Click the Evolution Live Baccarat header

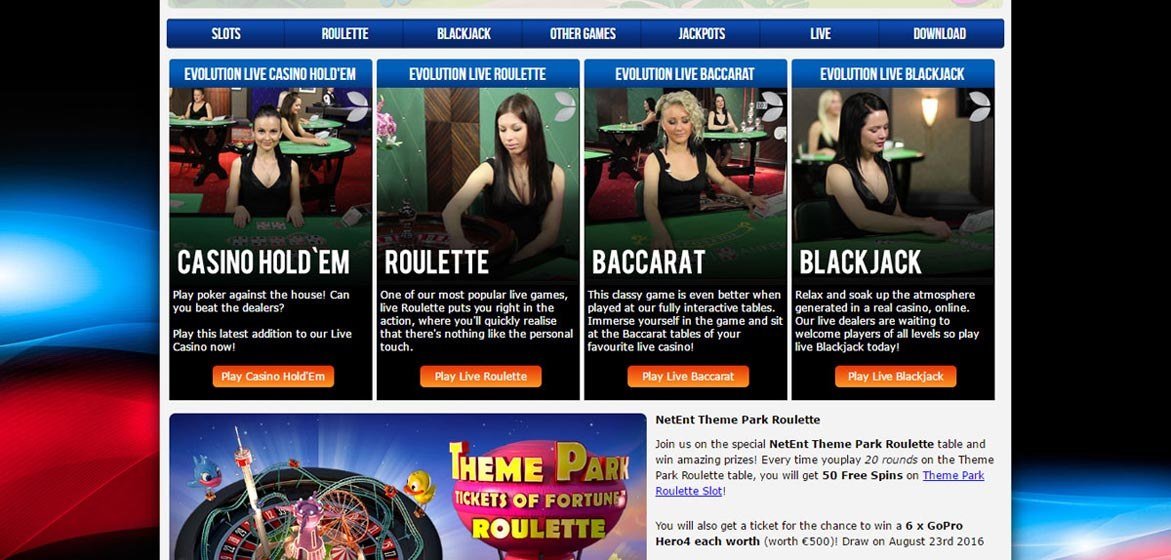[685, 74]
